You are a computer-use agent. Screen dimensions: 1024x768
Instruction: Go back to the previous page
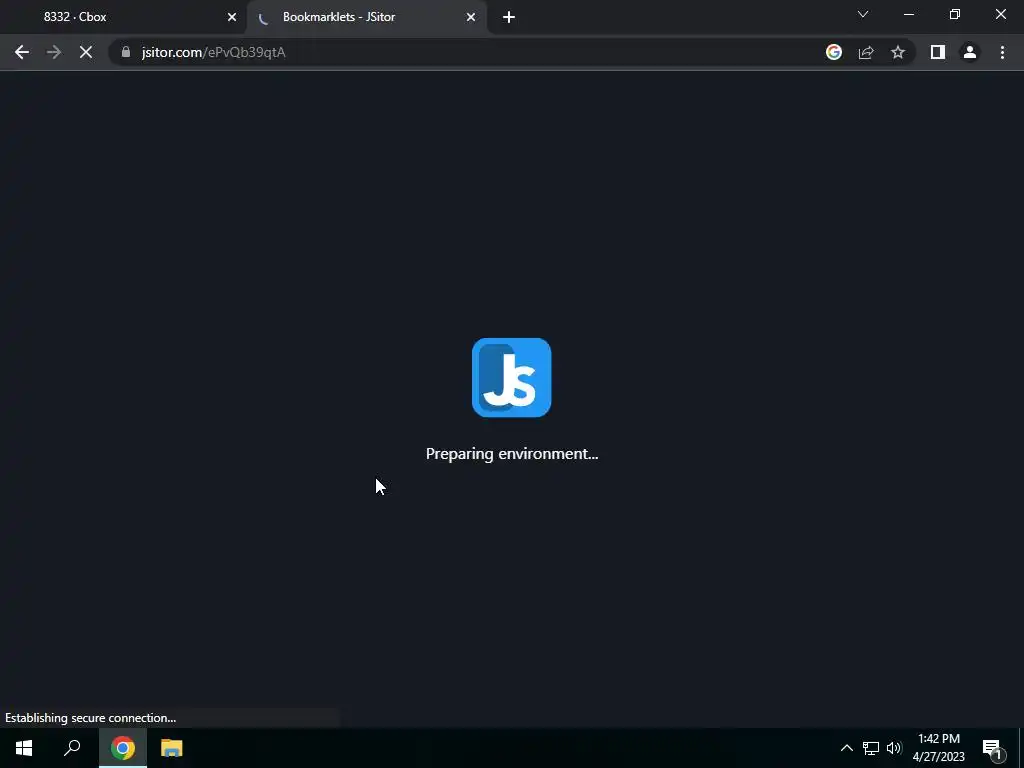[22, 52]
